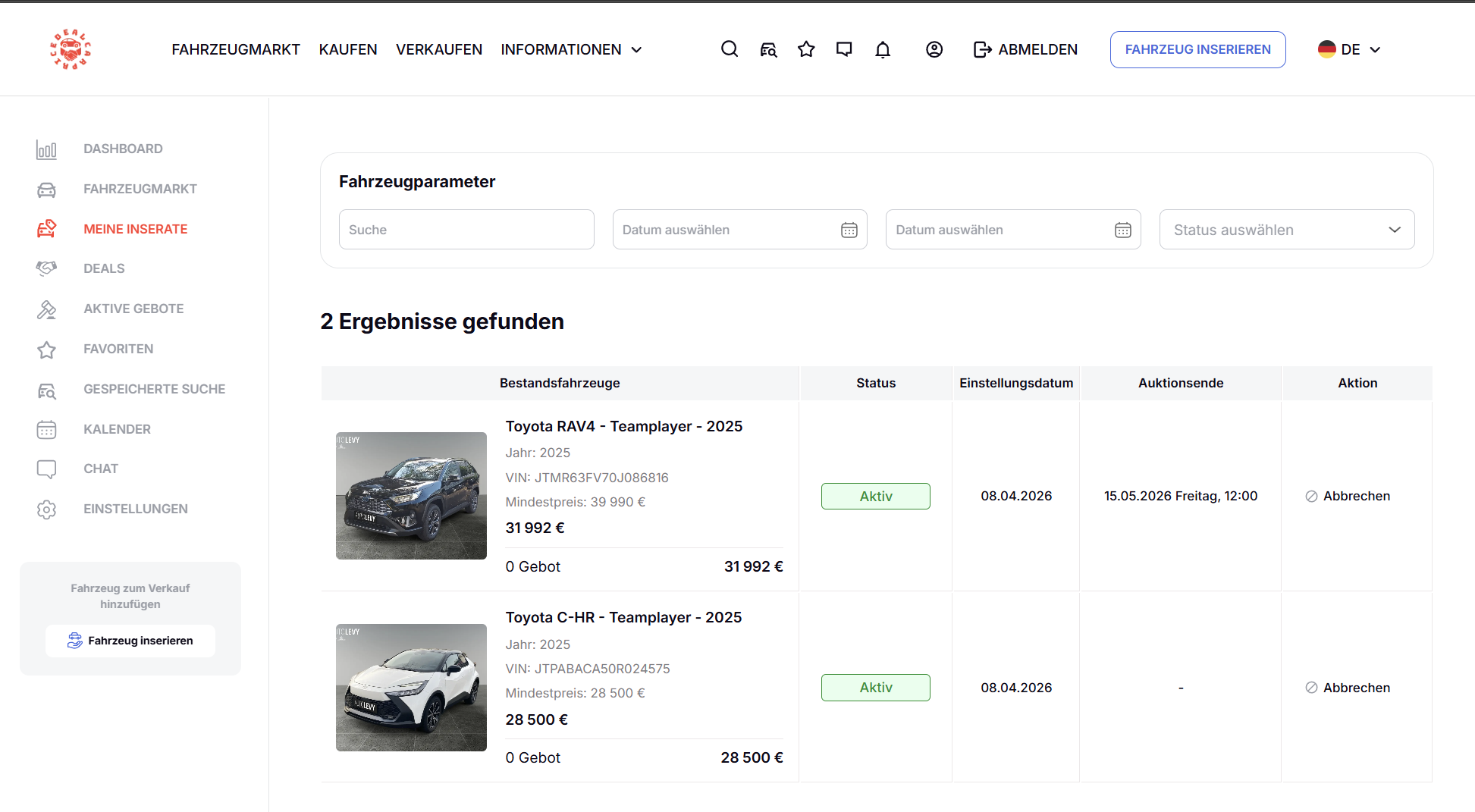Click the auction end 15.05.2026 Freitag, 12:00

coord(1181,496)
